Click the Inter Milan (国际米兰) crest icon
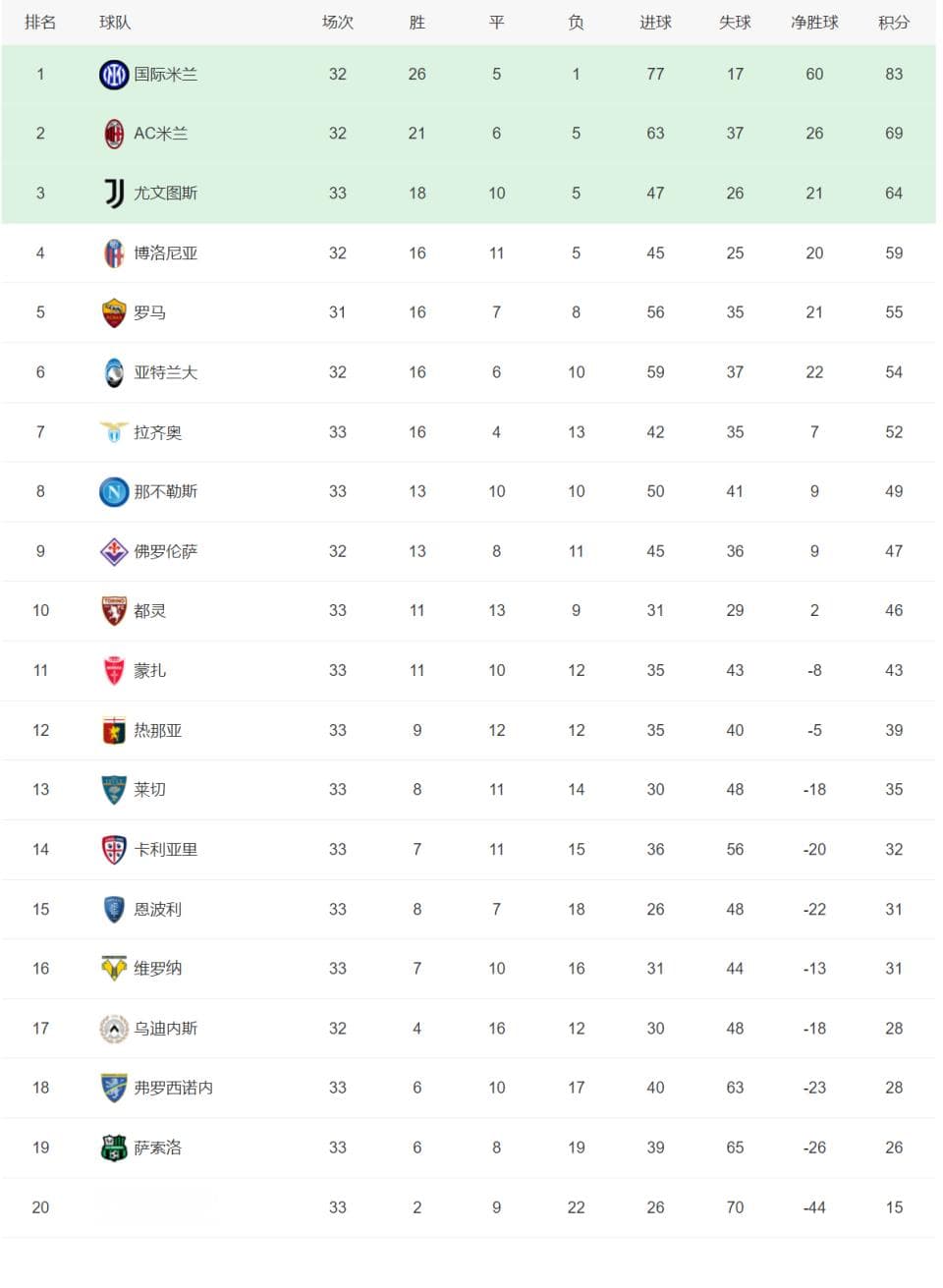The width and height of the screenshot is (943, 1288). coord(114,74)
